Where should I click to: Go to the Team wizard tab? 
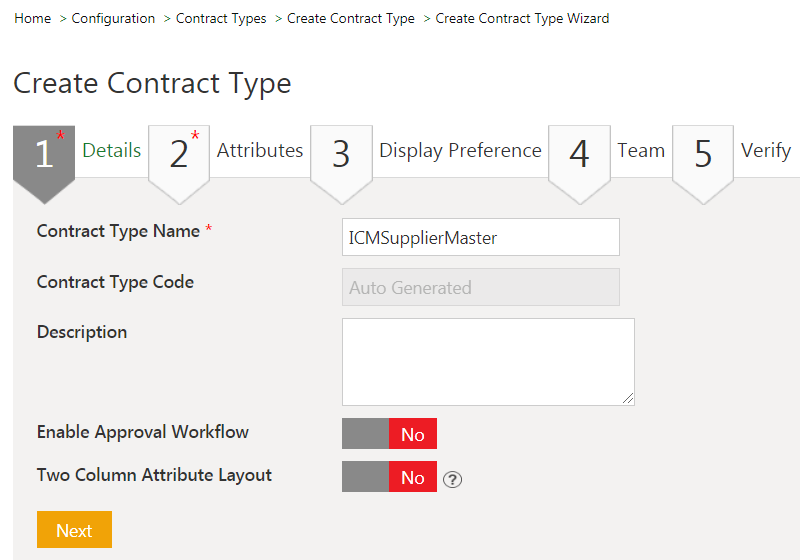click(641, 151)
